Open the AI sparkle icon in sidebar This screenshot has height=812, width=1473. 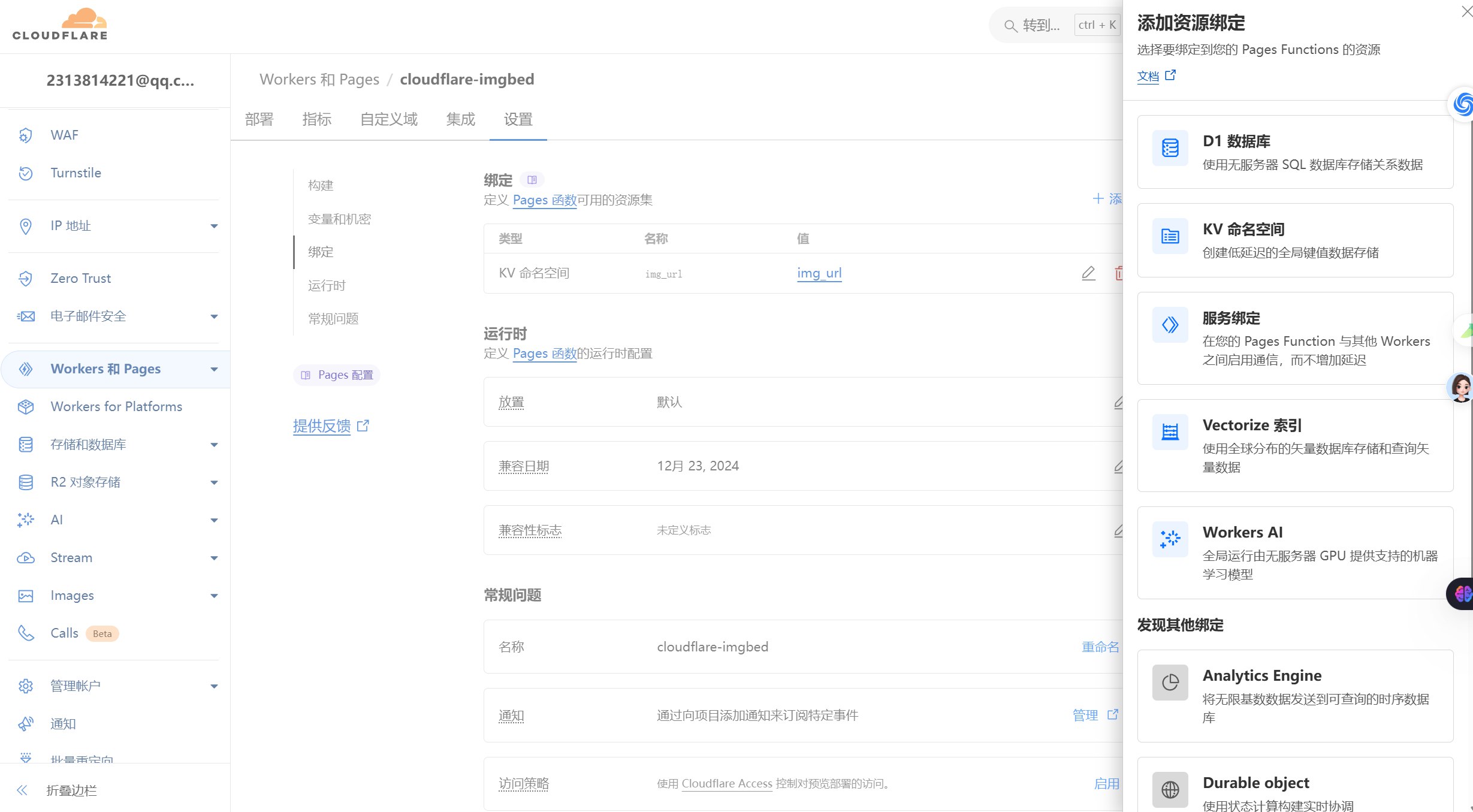click(x=25, y=520)
